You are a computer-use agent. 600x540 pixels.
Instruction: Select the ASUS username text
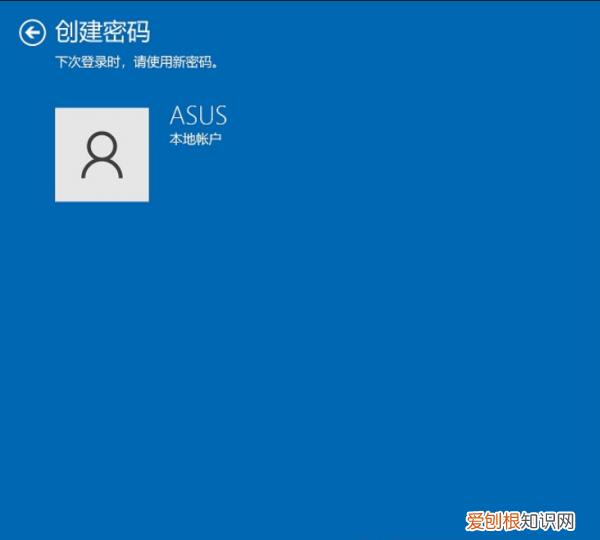point(198,116)
